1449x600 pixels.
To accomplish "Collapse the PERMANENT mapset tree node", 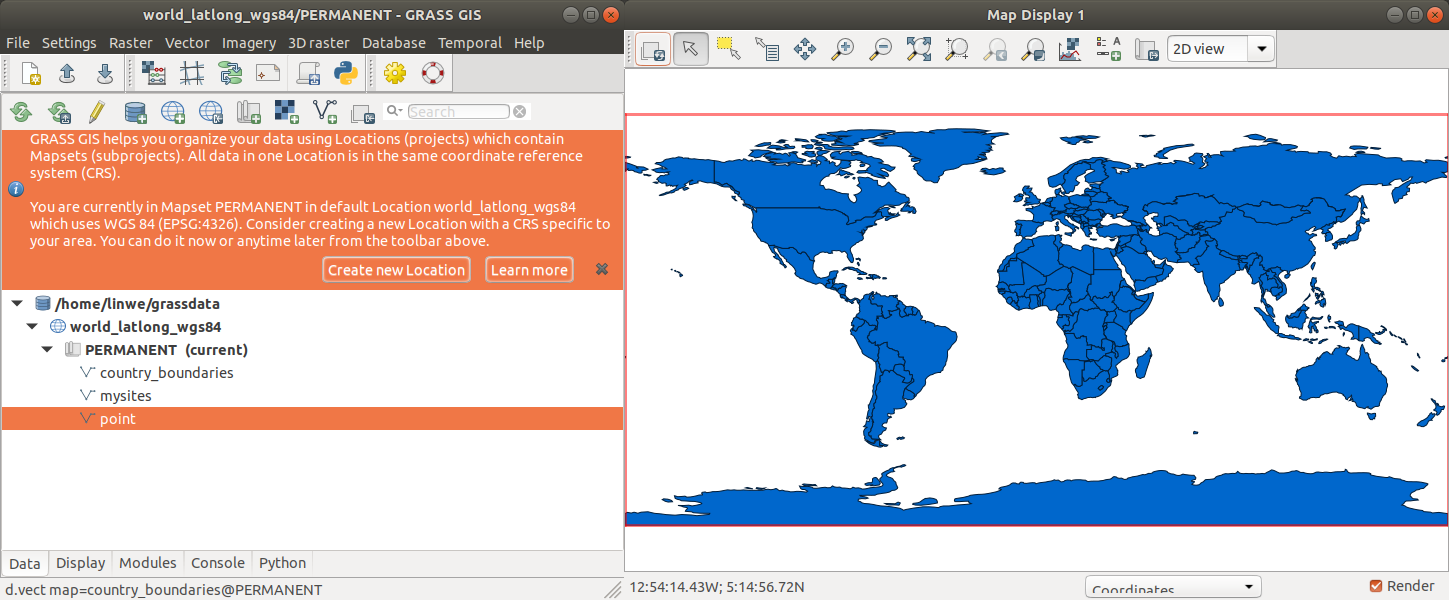I will tap(47, 350).
